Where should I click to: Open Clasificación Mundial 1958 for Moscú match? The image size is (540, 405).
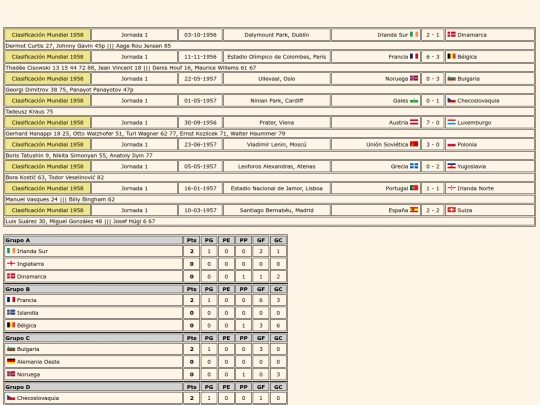pos(48,145)
